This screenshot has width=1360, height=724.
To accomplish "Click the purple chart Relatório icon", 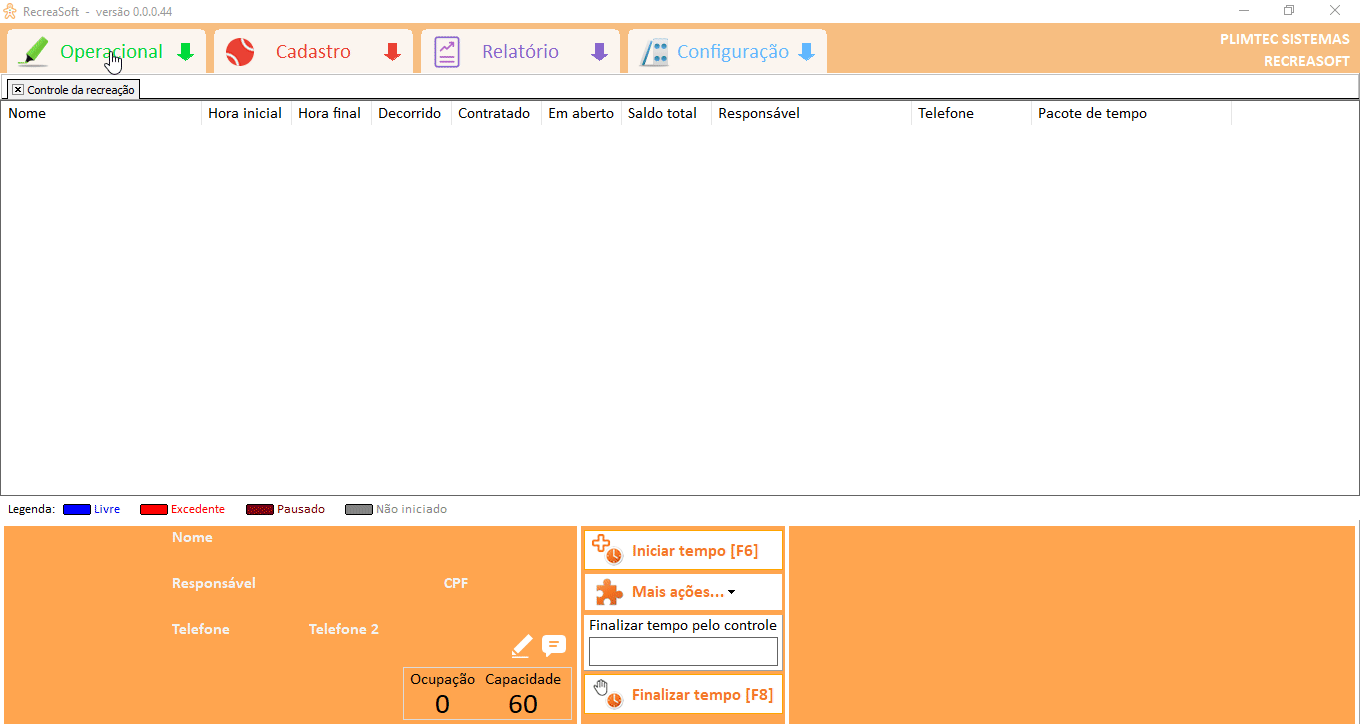I will [447, 52].
